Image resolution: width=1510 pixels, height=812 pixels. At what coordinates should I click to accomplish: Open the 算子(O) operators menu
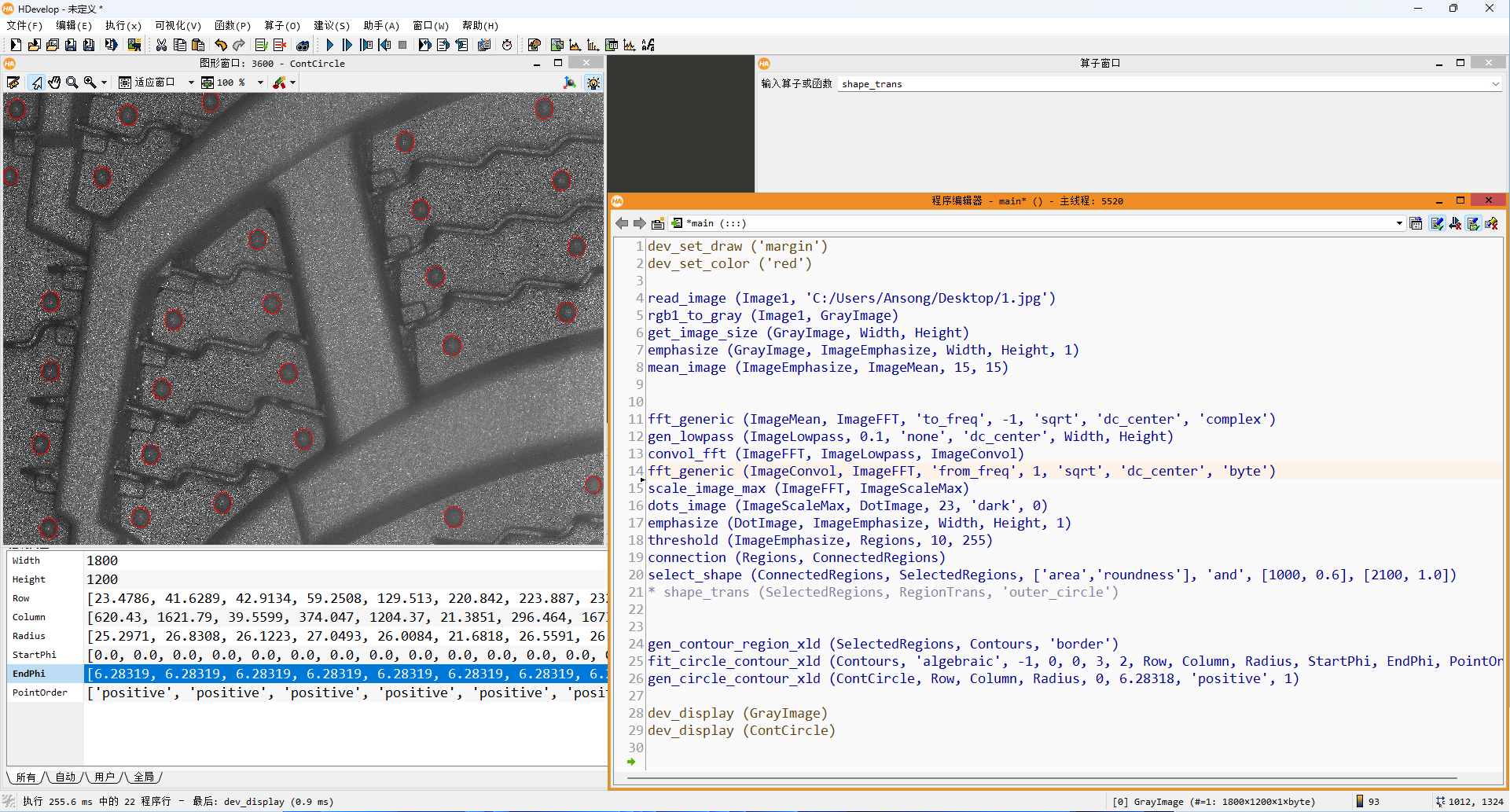pyautogui.click(x=281, y=25)
